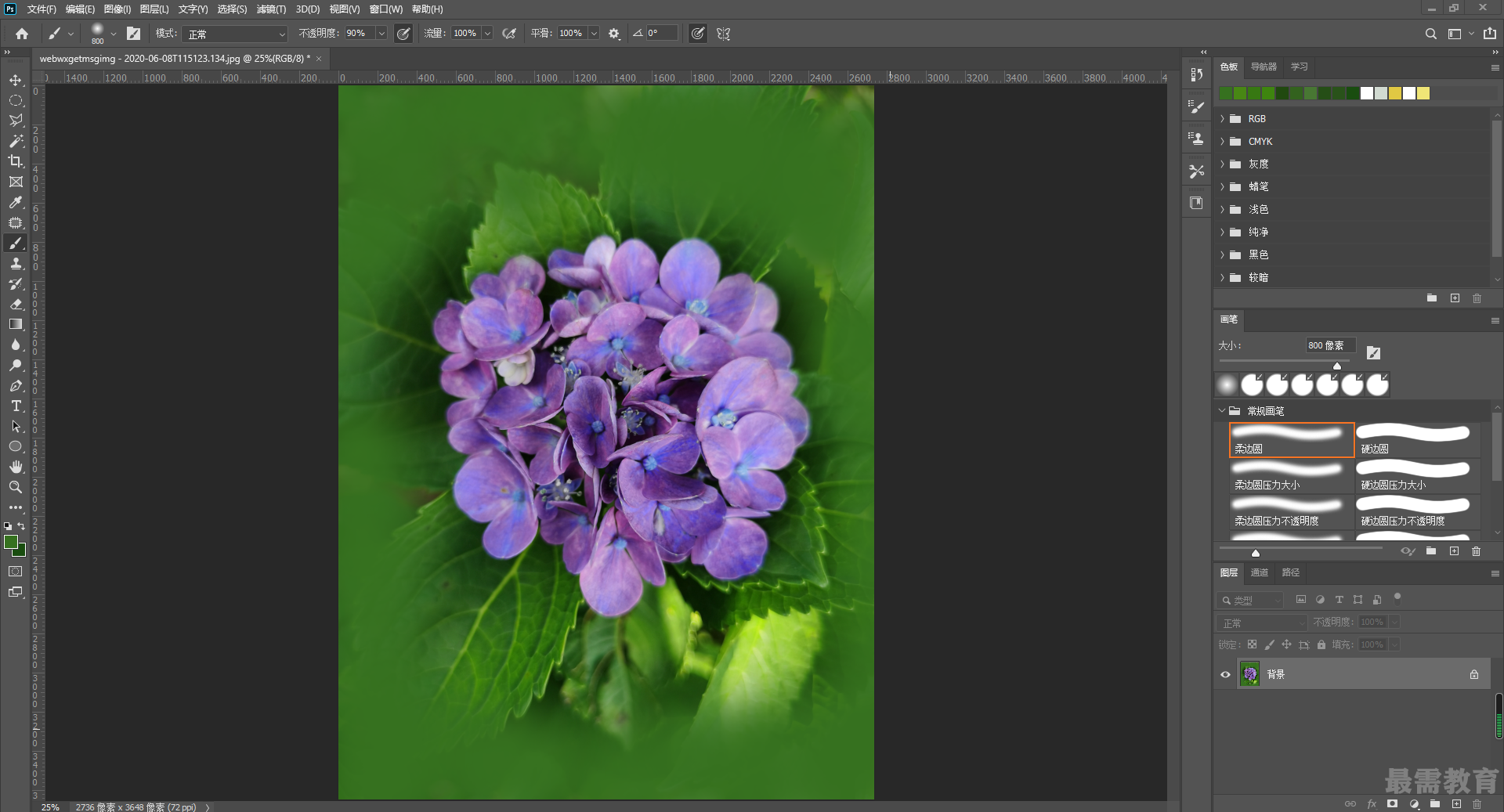The width and height of the screenshot is (1504, 812).
Task: Toggle pressure for size button
Action: [697, 34]
